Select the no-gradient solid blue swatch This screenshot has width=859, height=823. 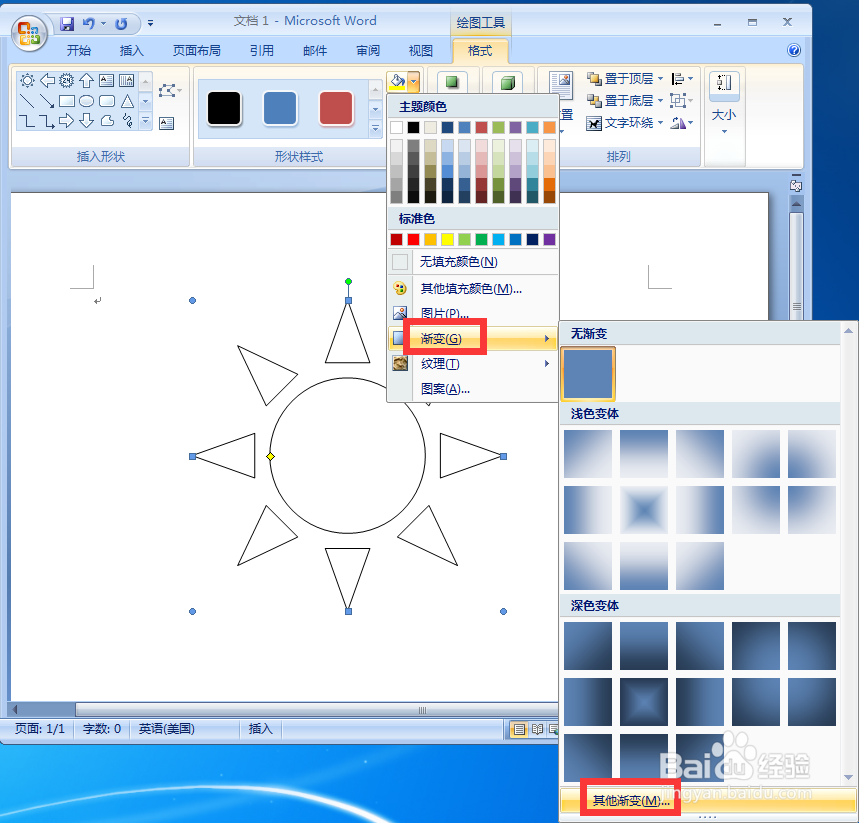point(588,374)
